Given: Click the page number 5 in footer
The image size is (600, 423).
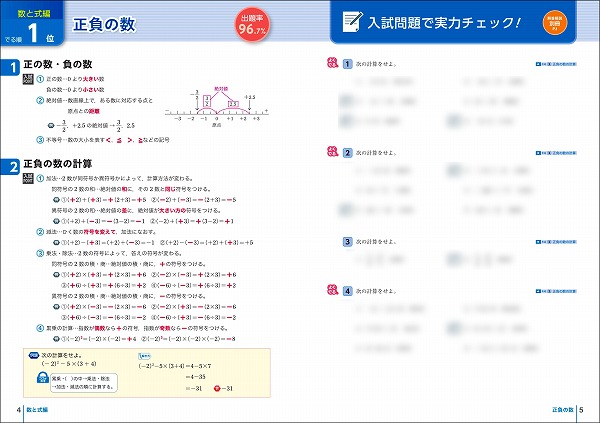Looking at the screenshot, I should pos(581,410).
